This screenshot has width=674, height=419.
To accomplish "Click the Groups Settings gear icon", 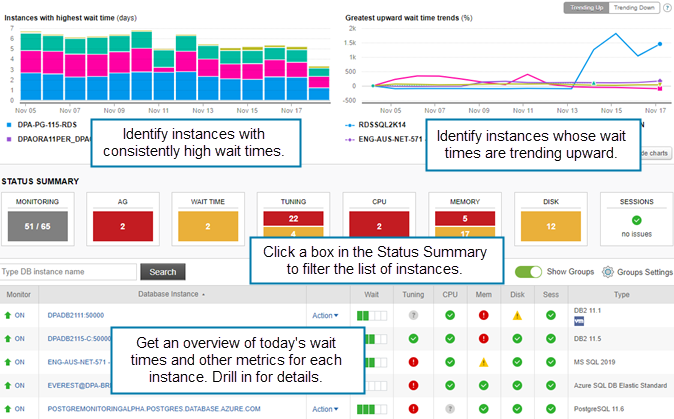I will click(608, 271).
